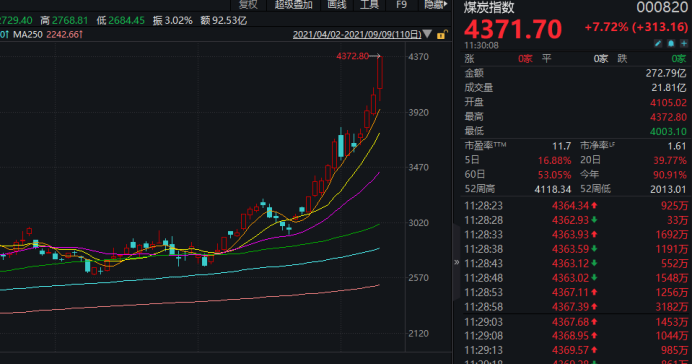The height and width of the screenshot is (364, 693).
Task: Click the 5日 return 16.88%
Action: tap(554, 160)
